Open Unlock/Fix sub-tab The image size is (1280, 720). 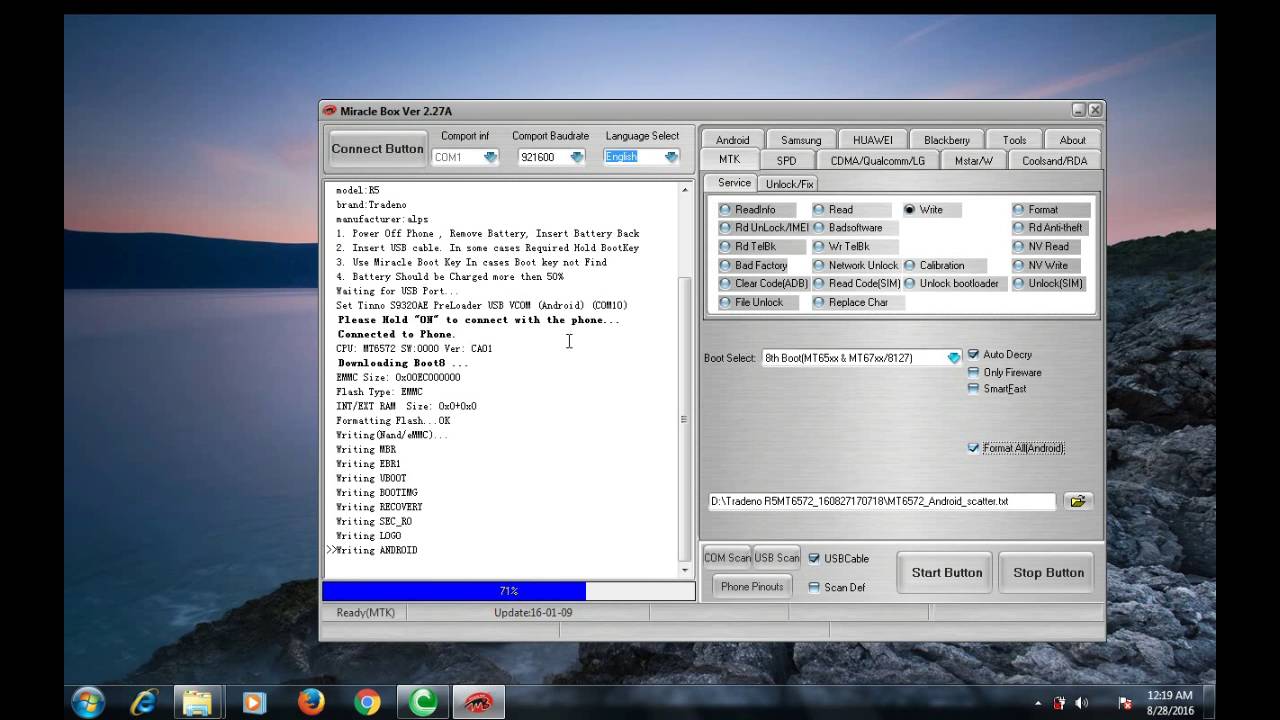789,184
